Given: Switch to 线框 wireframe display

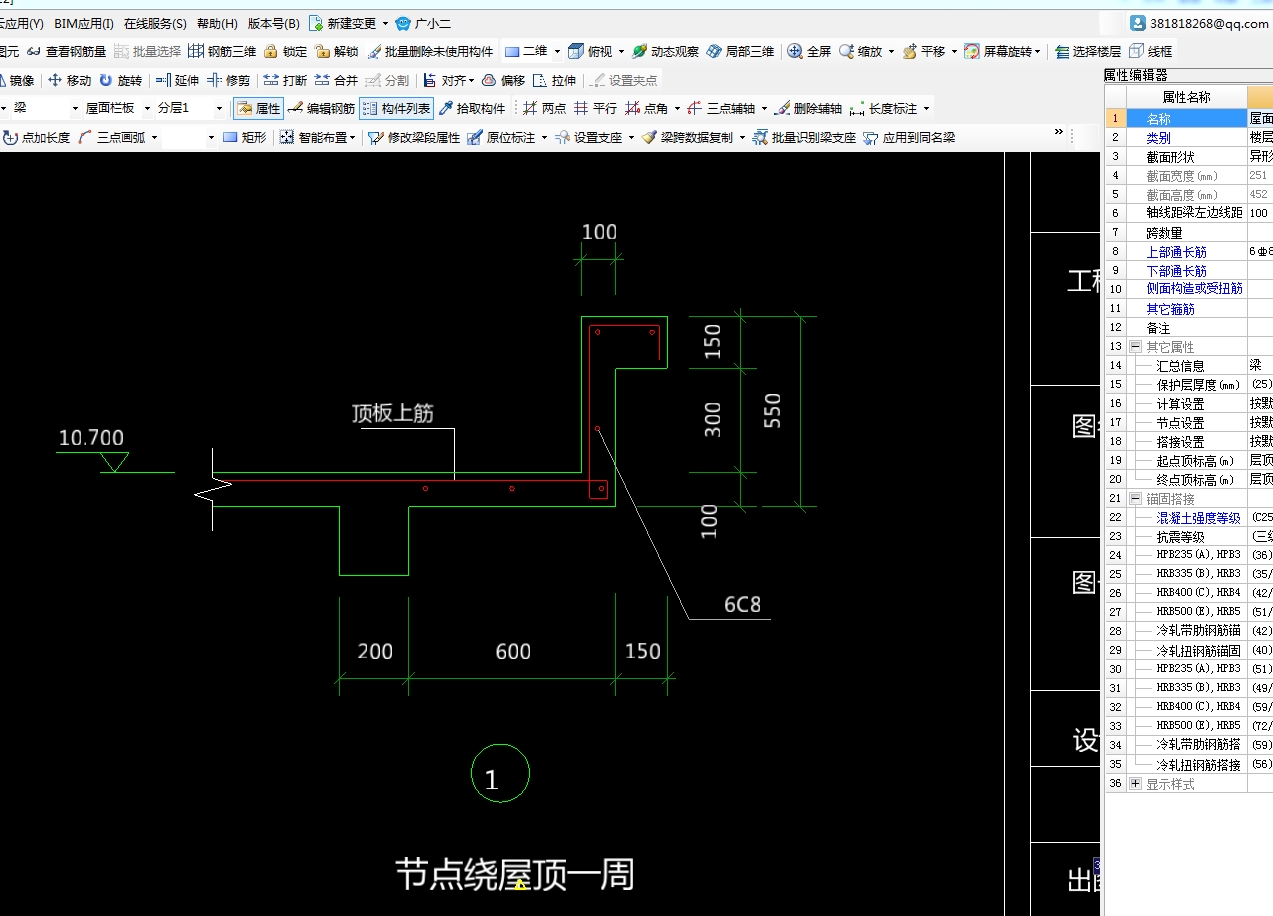Looking at the screenshot, I should point(1150,51).
